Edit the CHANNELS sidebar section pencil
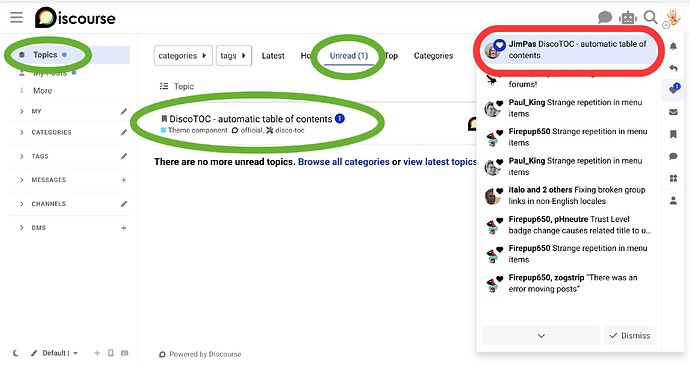The height and width of the screenshot is (365, 690). coord(124,204)
